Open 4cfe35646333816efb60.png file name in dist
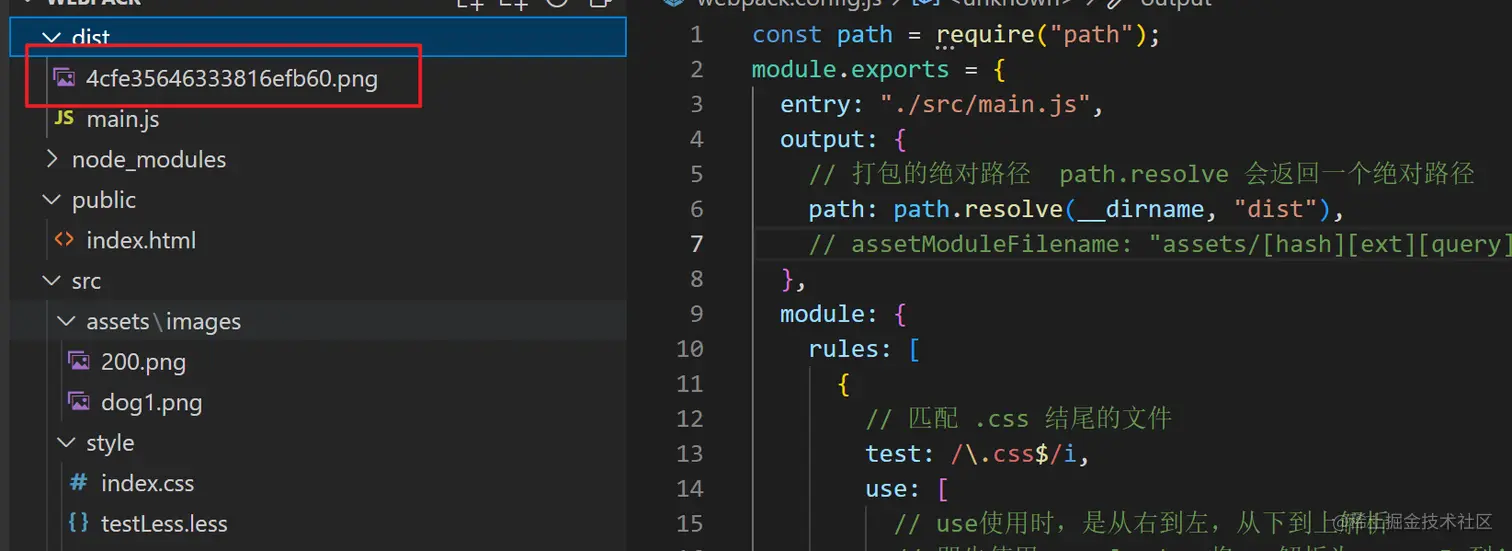The width and height of the screenshot is (1512, 551). tap(232, 78)
